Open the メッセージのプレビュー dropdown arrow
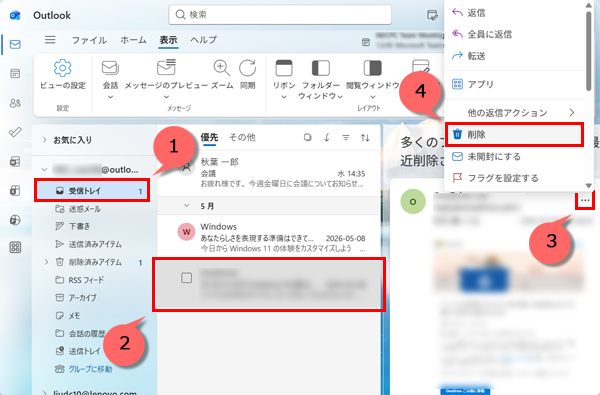Screen dimensions: 600x395 pyautogui.click(x=166, y=97)
